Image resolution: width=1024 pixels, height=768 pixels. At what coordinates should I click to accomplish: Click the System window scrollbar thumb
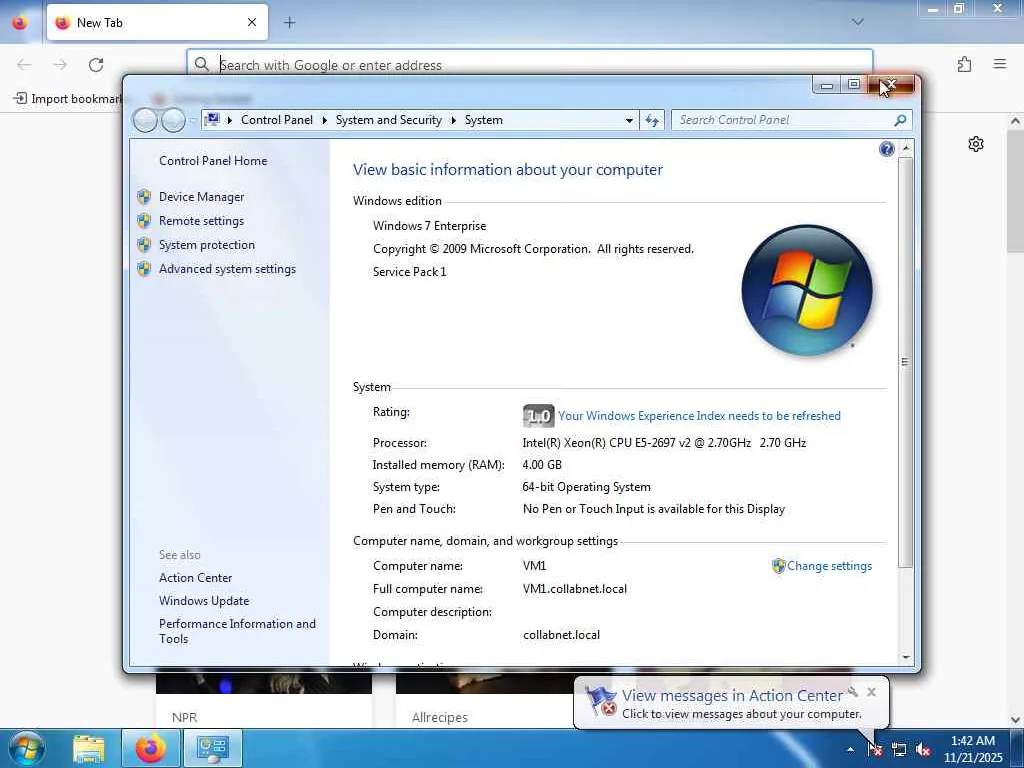905,362
